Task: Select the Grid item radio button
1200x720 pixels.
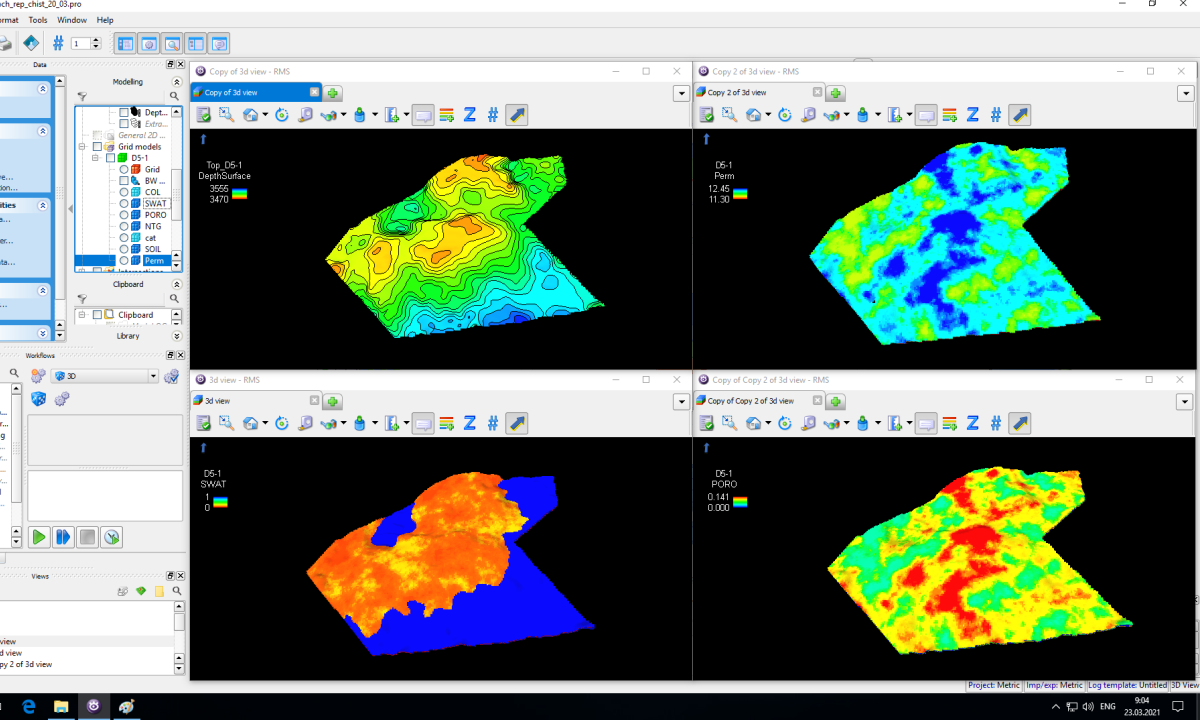Action: 124,169
